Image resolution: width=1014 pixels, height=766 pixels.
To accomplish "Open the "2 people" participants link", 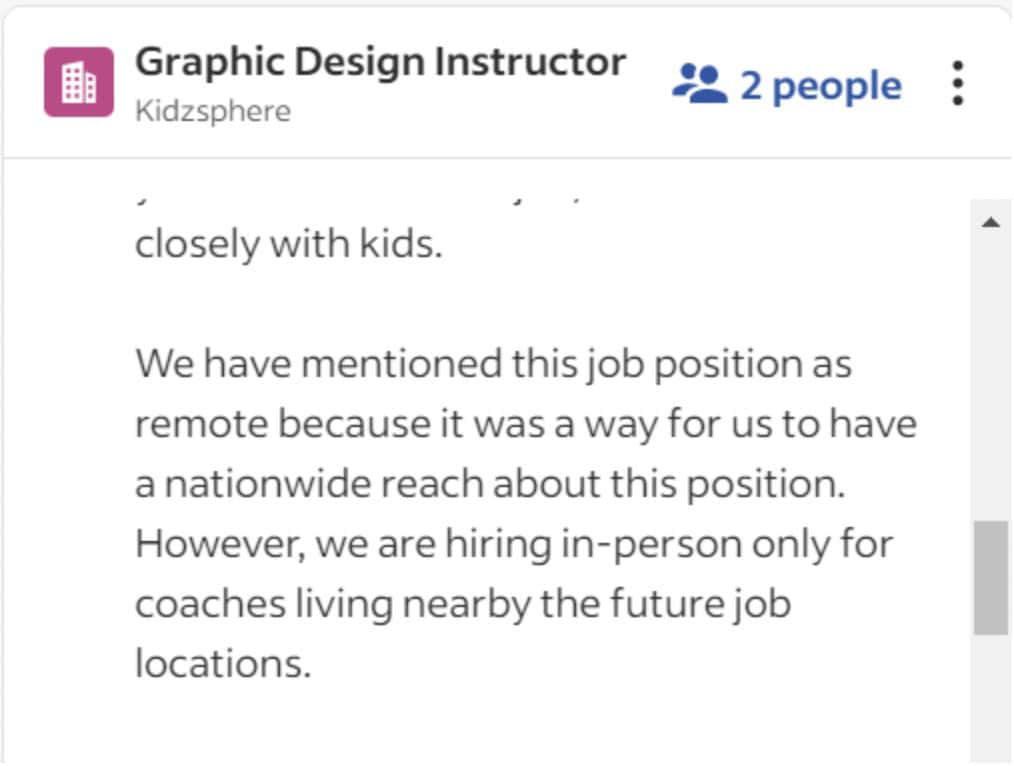I will (x=820, y=86).
